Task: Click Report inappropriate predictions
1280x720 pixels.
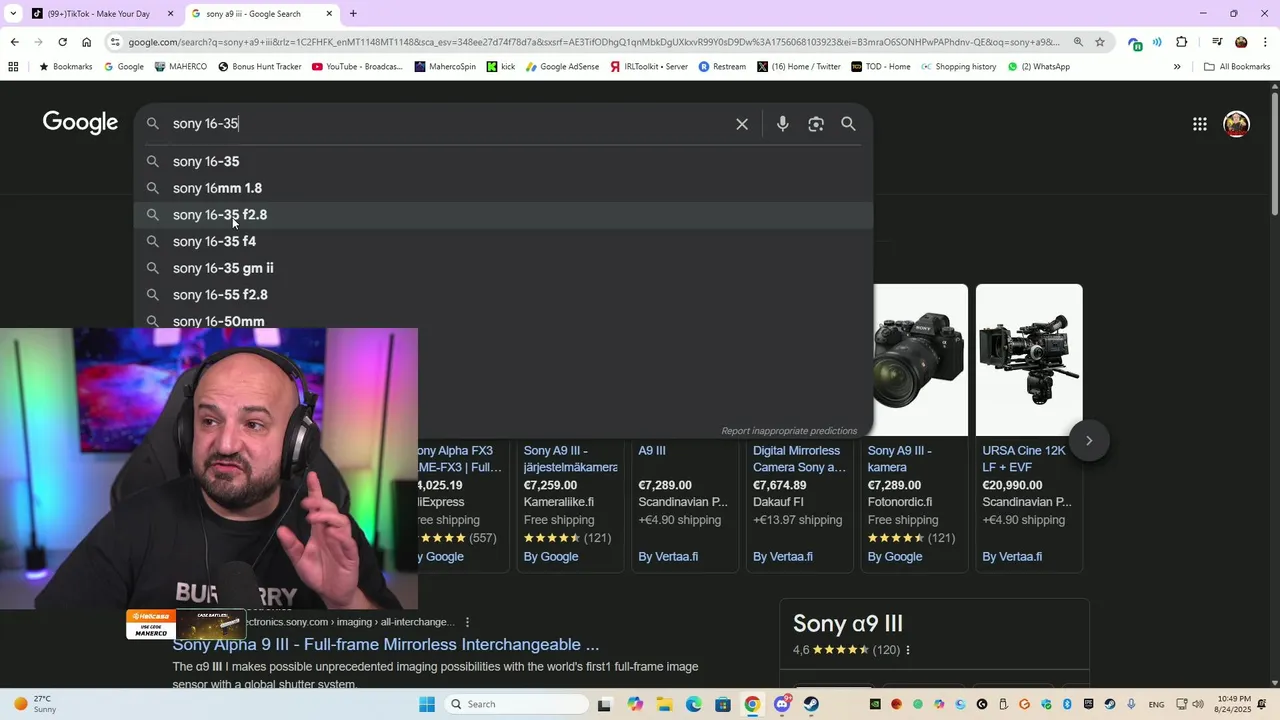Action: tap(789, 431)
